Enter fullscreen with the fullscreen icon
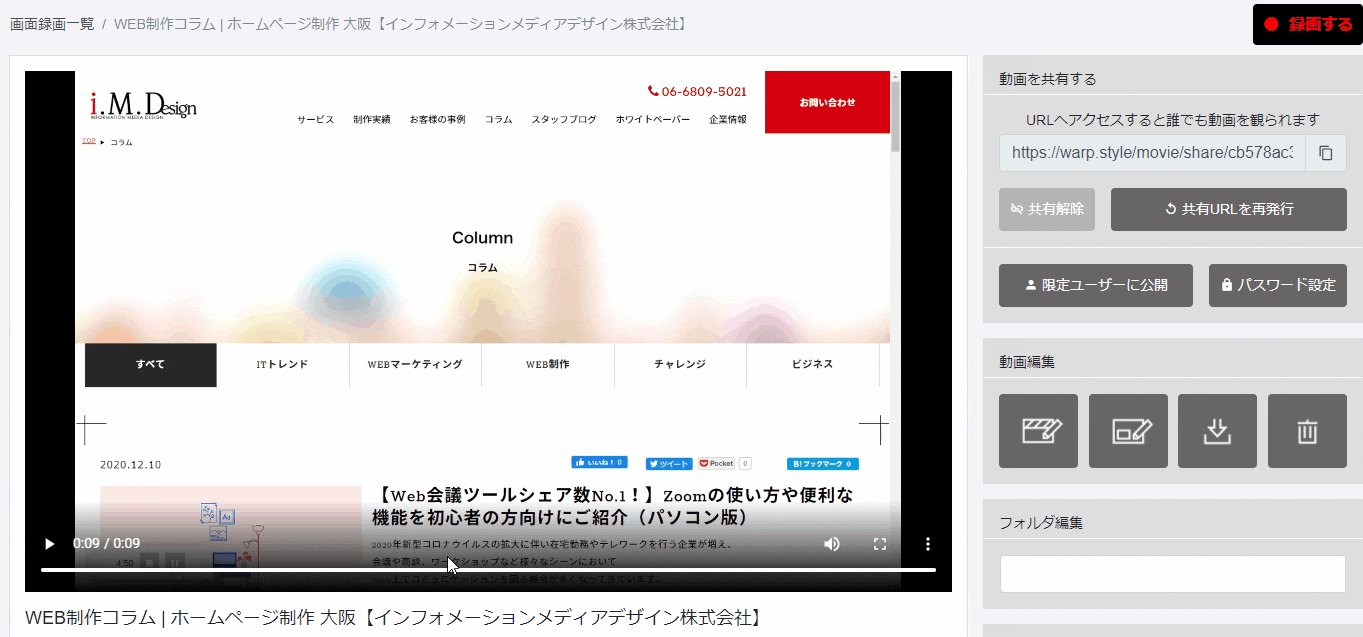This screenshot has width=1363, height=637. pyautogui.click(x=880, y=544)
